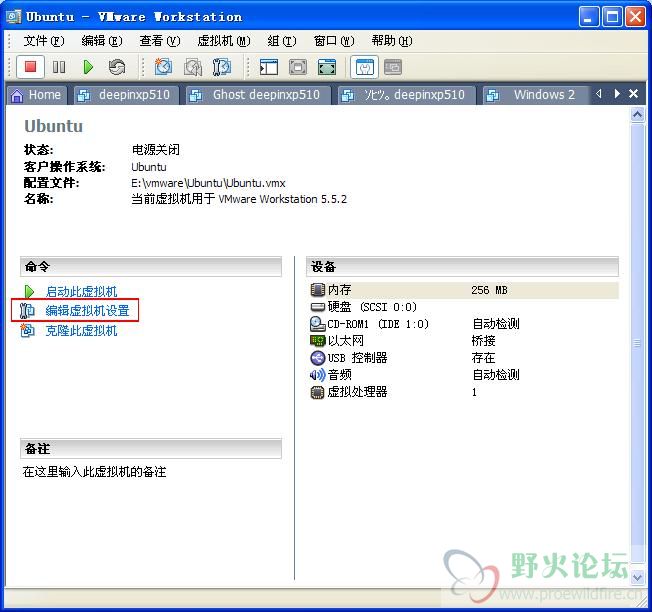Click the config path E:\vmware\Ubuntu\Ubuntu.vmx
Image resolution: width=652 pixels, height=612 pixels.
[x=208, y=183]
